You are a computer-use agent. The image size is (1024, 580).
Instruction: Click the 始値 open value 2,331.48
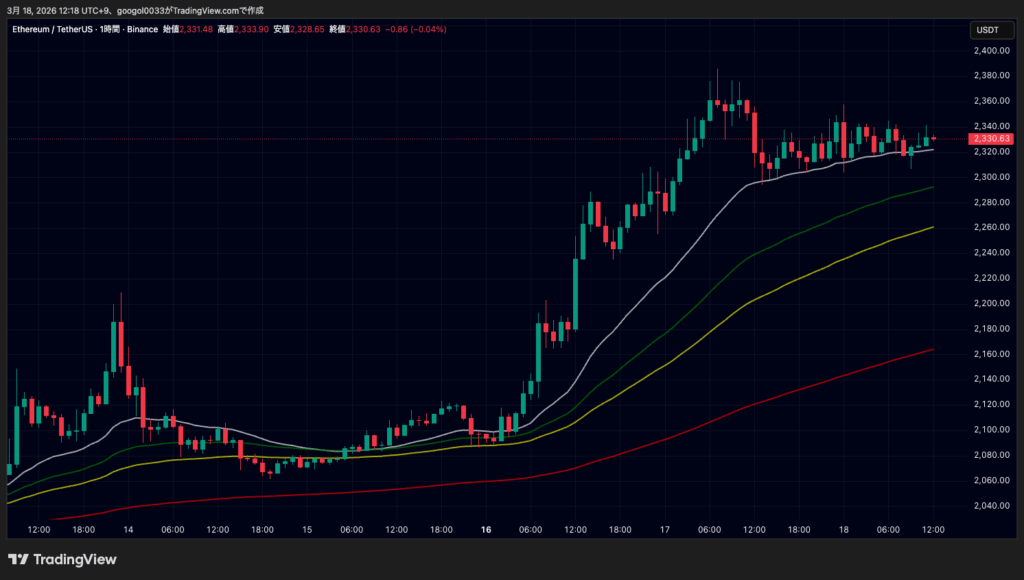(x=198, y=29)
